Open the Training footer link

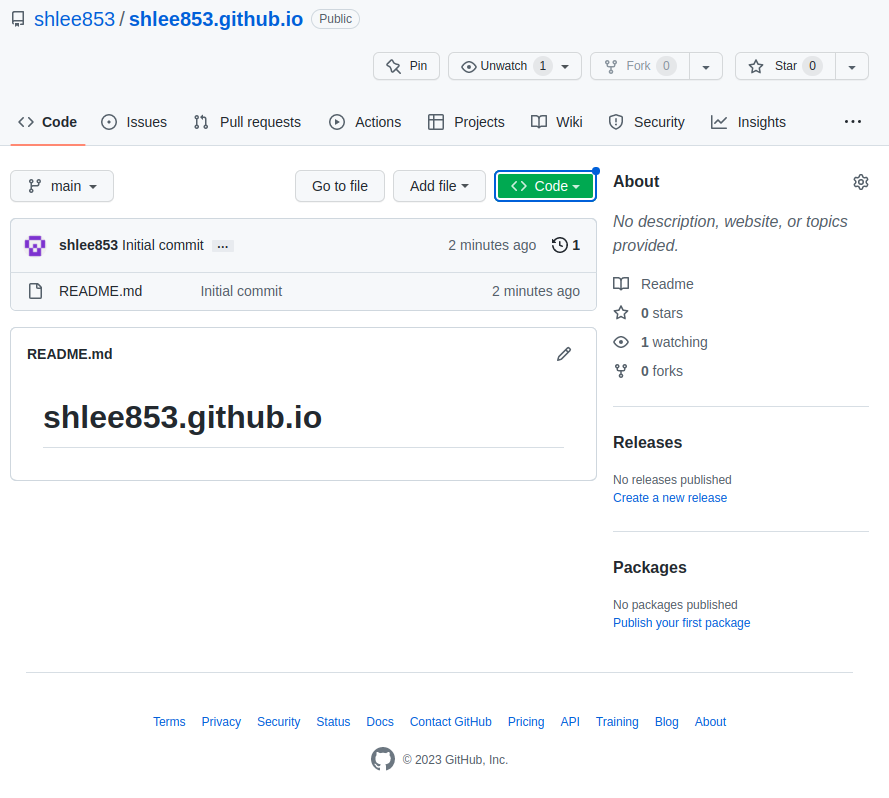[x=617, y=722]
